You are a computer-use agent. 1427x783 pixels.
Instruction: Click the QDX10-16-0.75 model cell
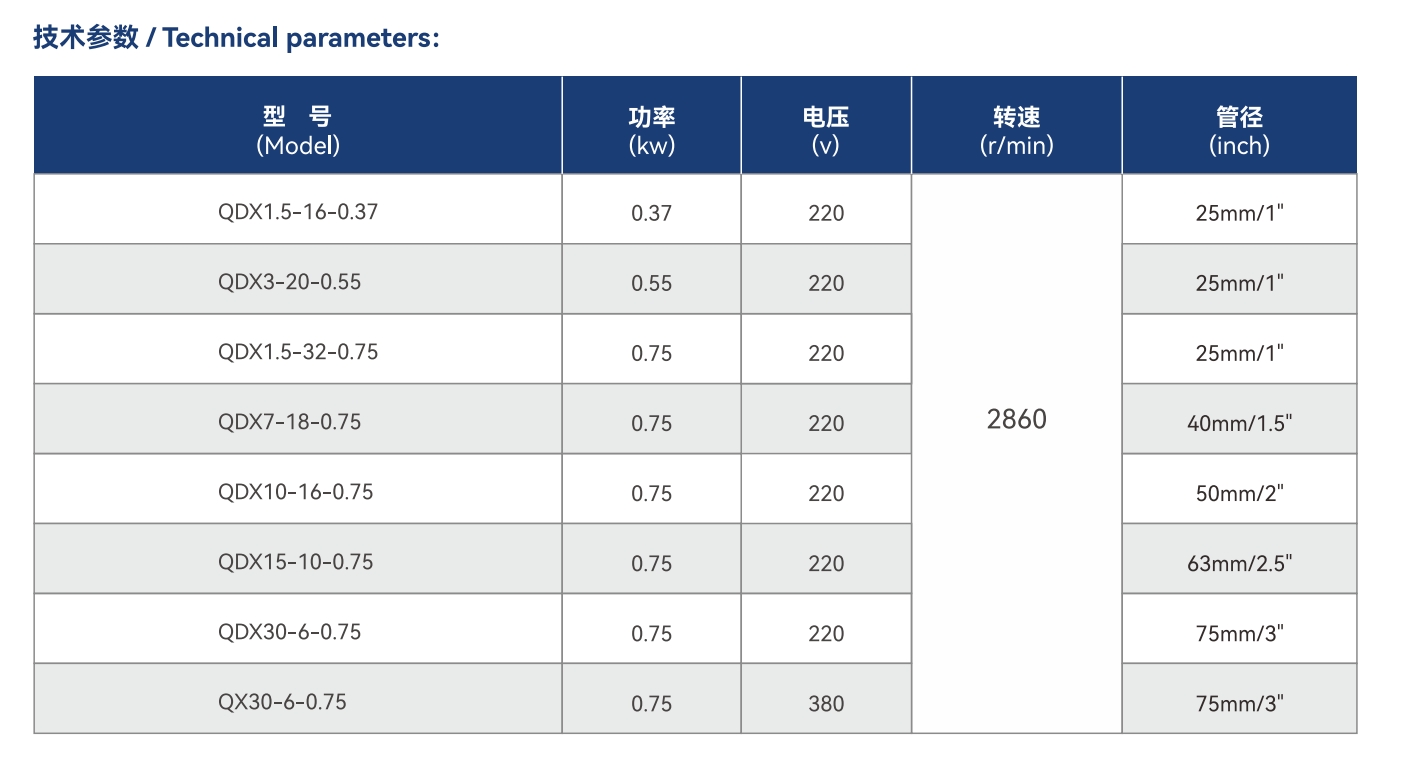(295, 492)
